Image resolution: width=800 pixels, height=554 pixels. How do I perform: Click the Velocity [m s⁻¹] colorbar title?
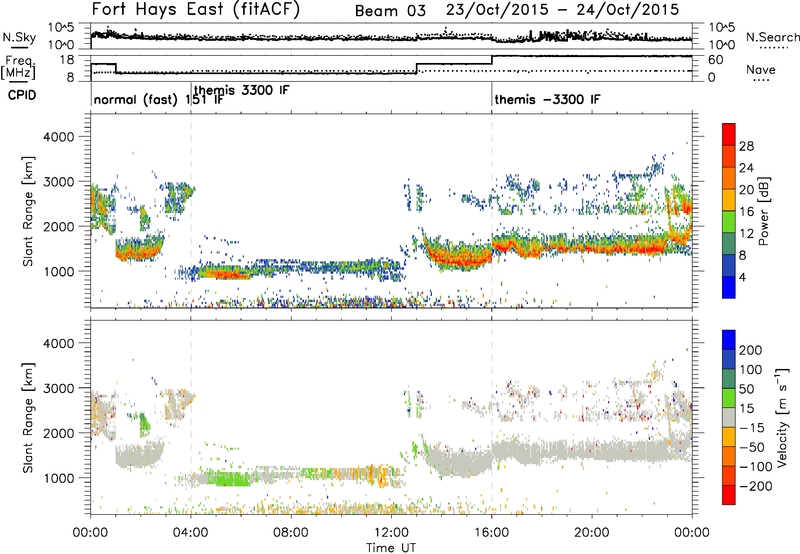pos(782,417)
